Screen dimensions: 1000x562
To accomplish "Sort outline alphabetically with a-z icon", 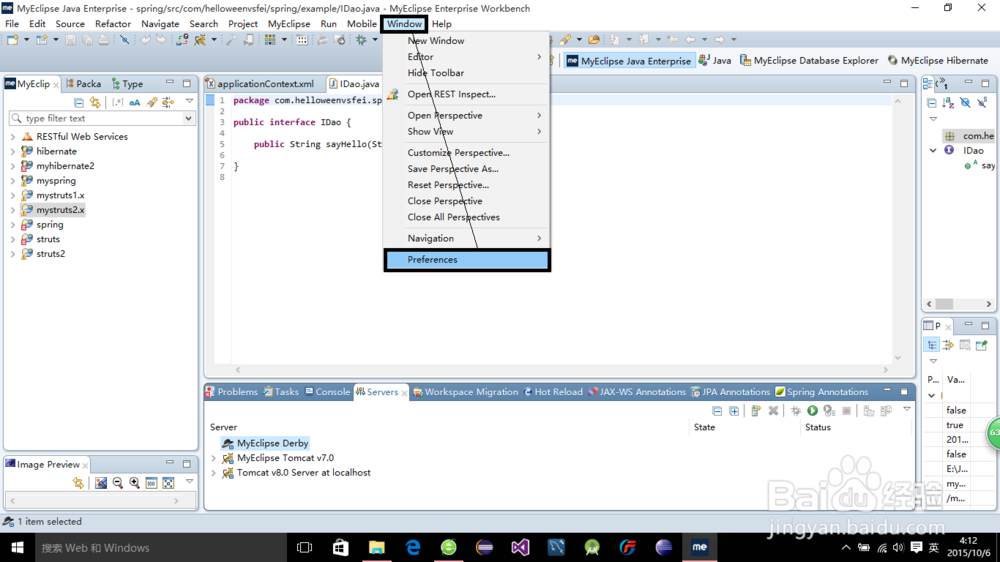I will click(x=948, y=102).
